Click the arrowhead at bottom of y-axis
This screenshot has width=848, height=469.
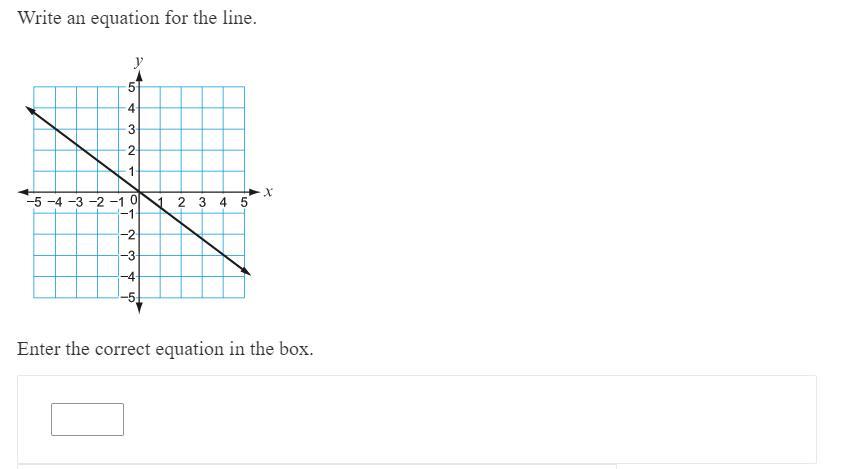(x=139, y=307)
